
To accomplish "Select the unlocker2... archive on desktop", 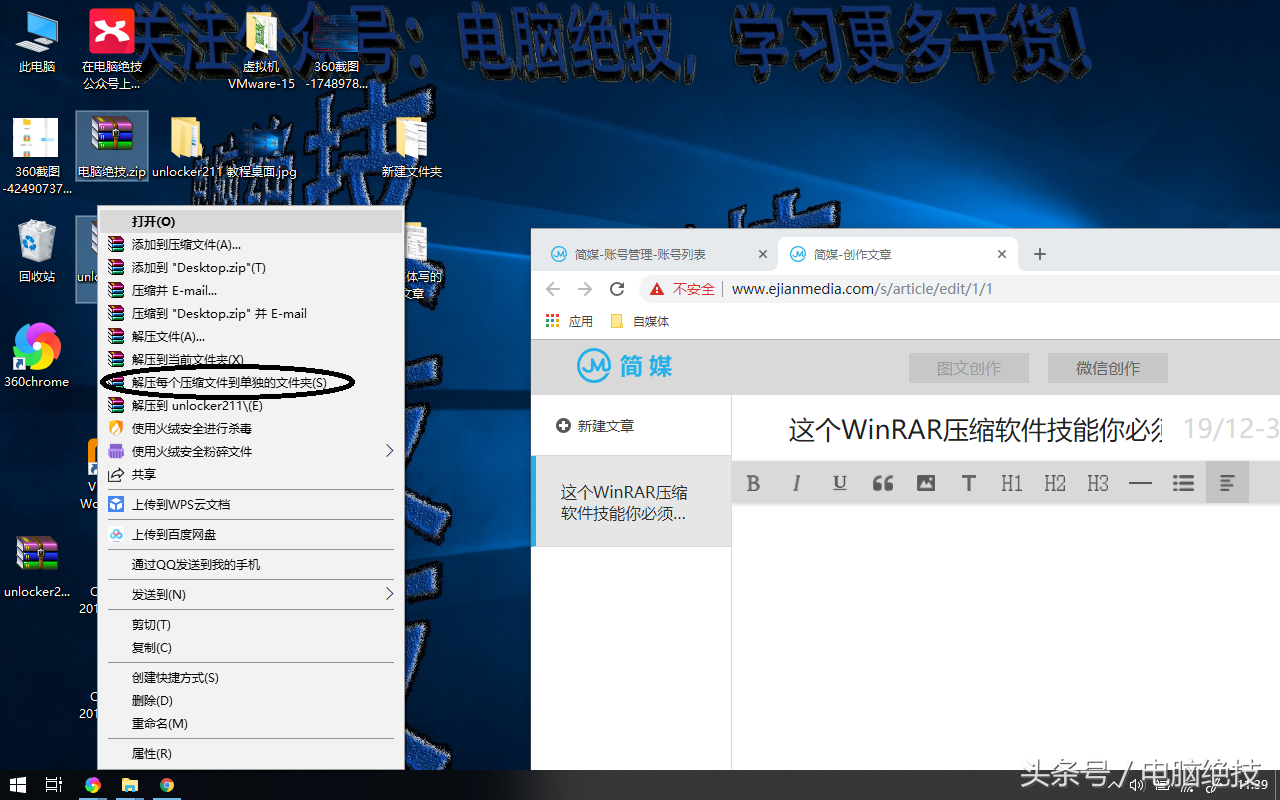I will pos(37,565).
